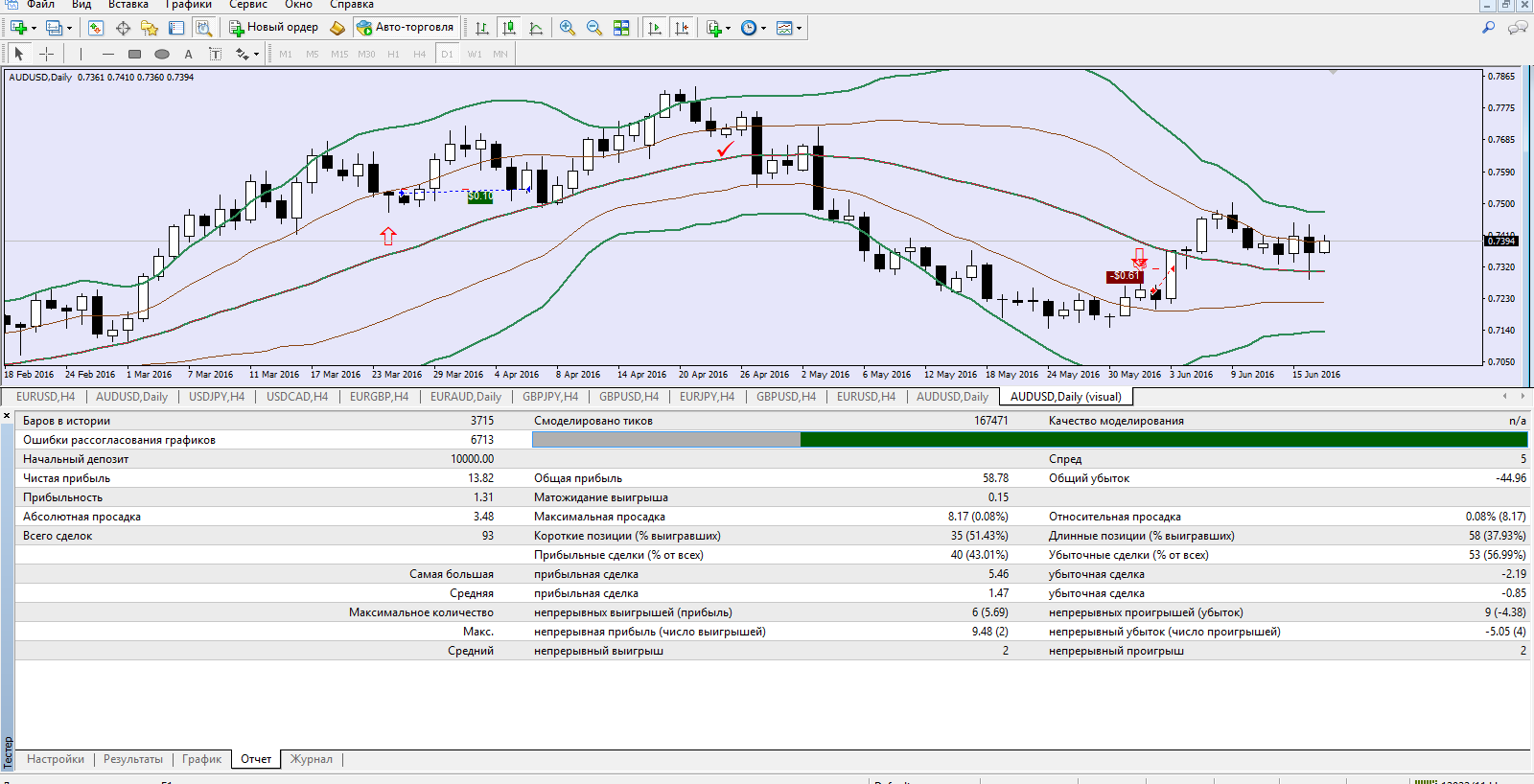Image resolution: width=1534 pixels, height=784 pixels.
Task: Toggle chart auto-scroll
Action: [655, 28]
